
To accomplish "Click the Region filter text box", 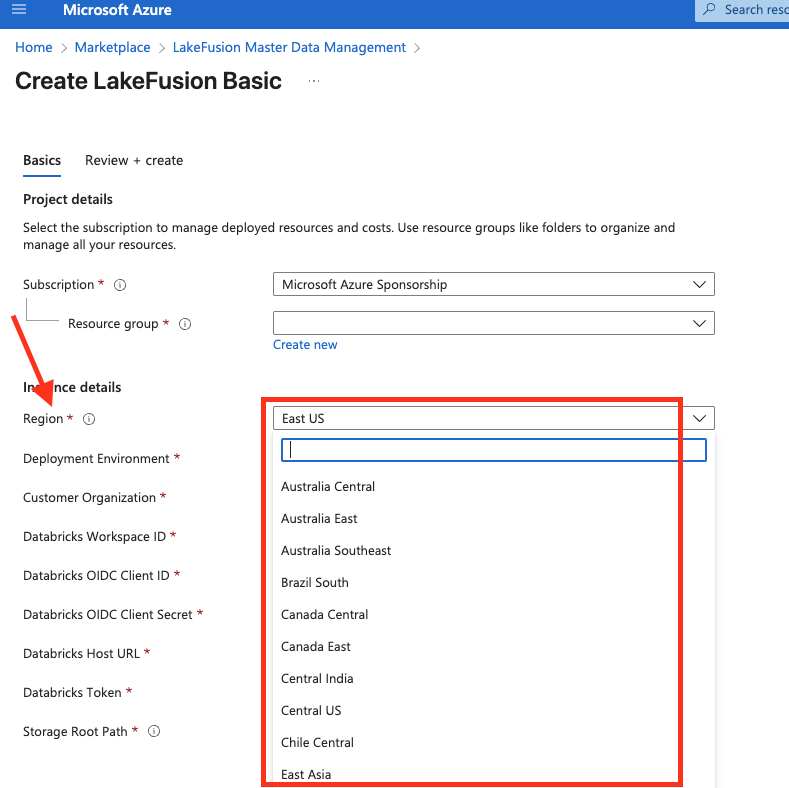I will tap(494, 450).
